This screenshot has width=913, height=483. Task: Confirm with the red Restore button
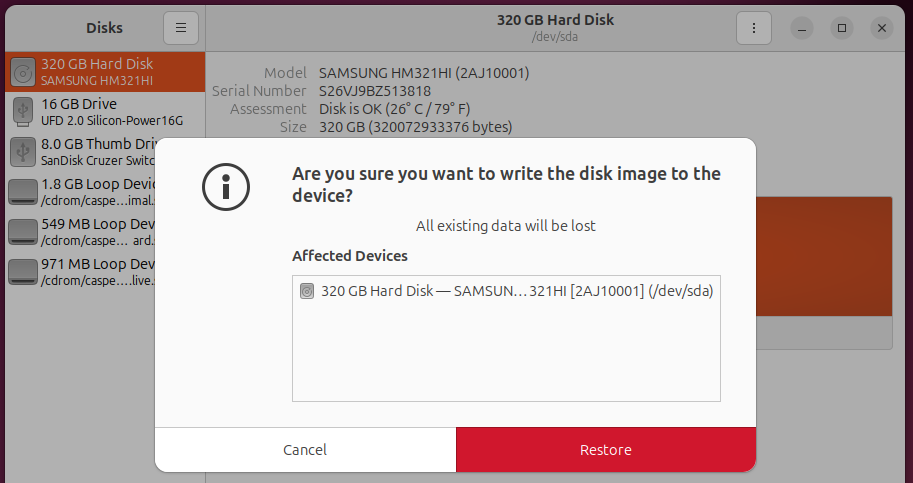(x=605, y=450)
